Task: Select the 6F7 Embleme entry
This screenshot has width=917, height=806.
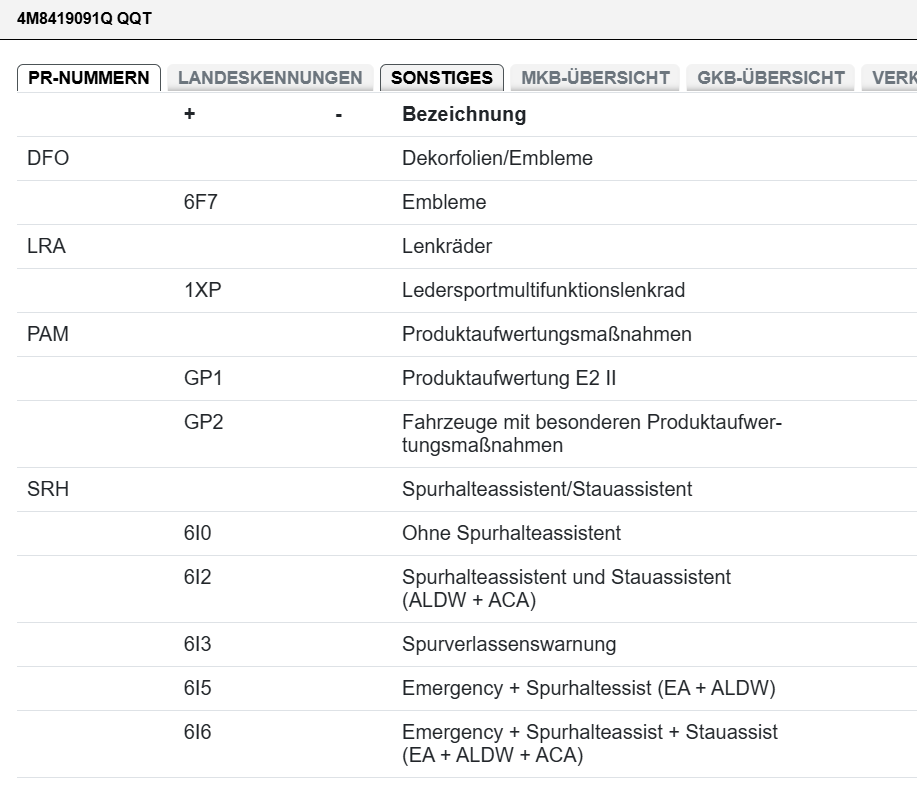Action: coord(444,202)
